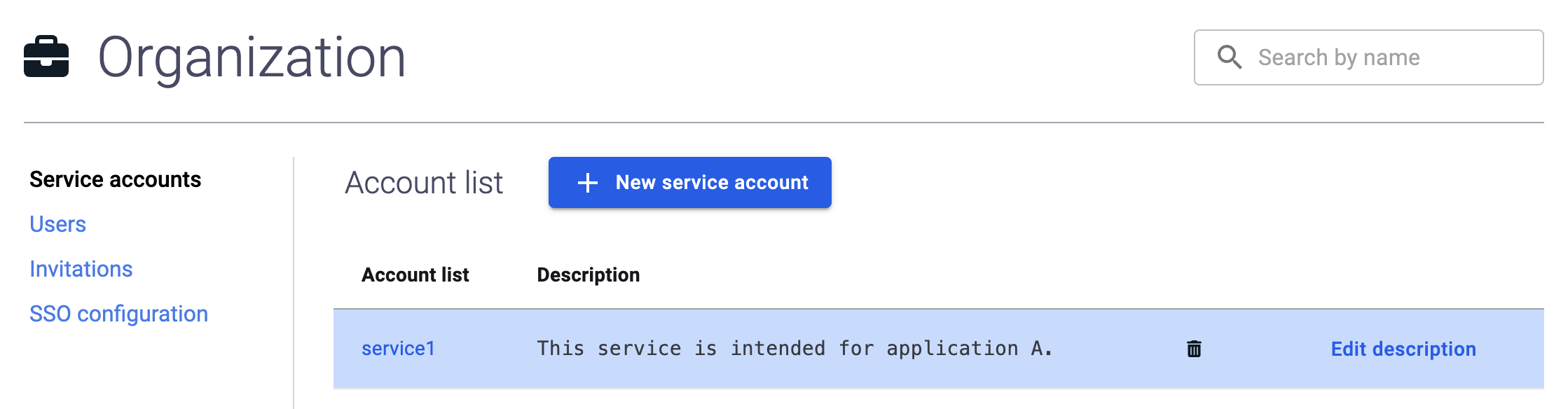The width and height of the screenshot is (1568, 409).
Task: Click Edit description for service1
Action: pyautogui.click(x=1403, y=349)
